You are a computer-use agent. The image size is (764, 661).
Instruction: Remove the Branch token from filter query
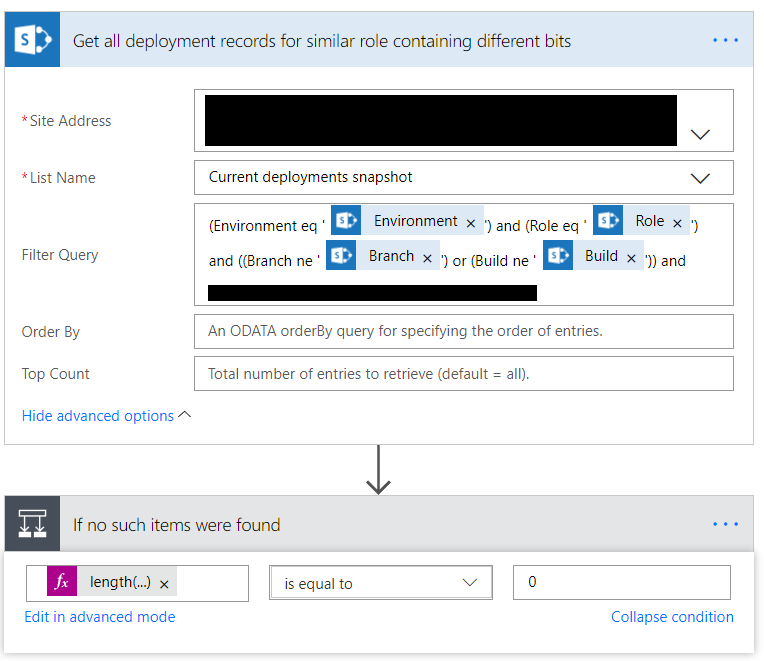[427, 259]
